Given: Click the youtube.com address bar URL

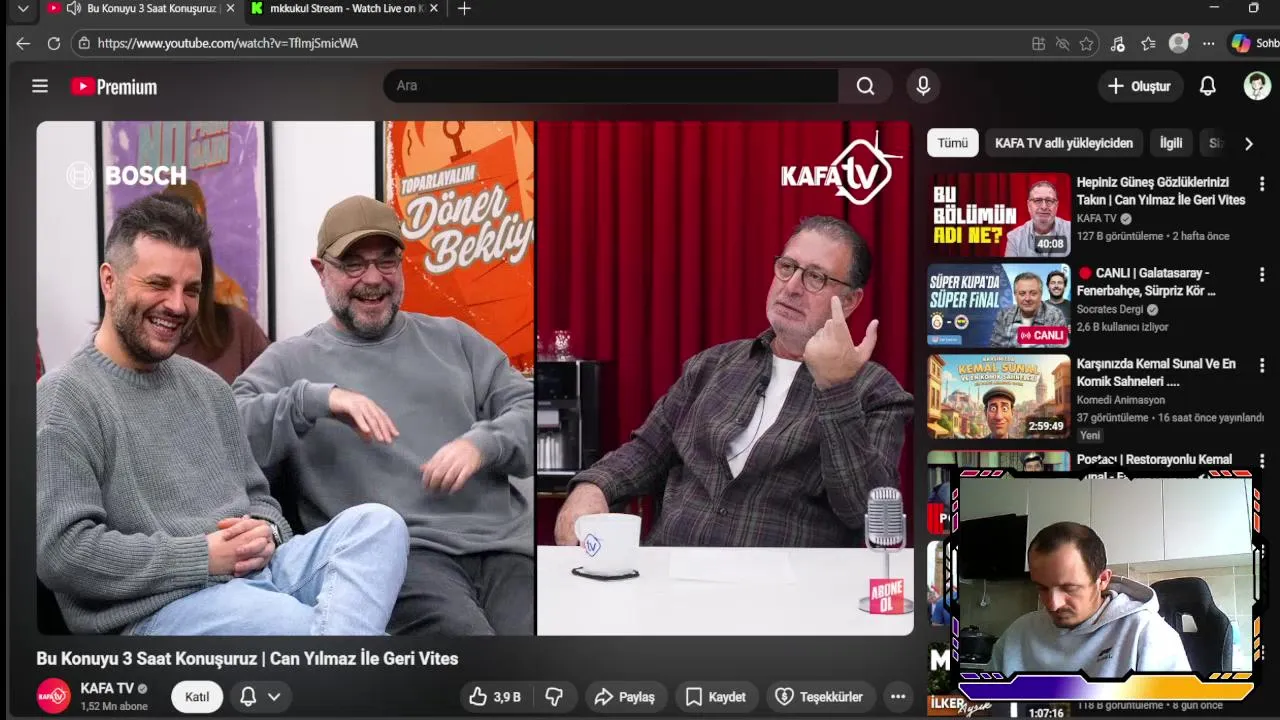Looking at the screenshot, I should (228, 43).
